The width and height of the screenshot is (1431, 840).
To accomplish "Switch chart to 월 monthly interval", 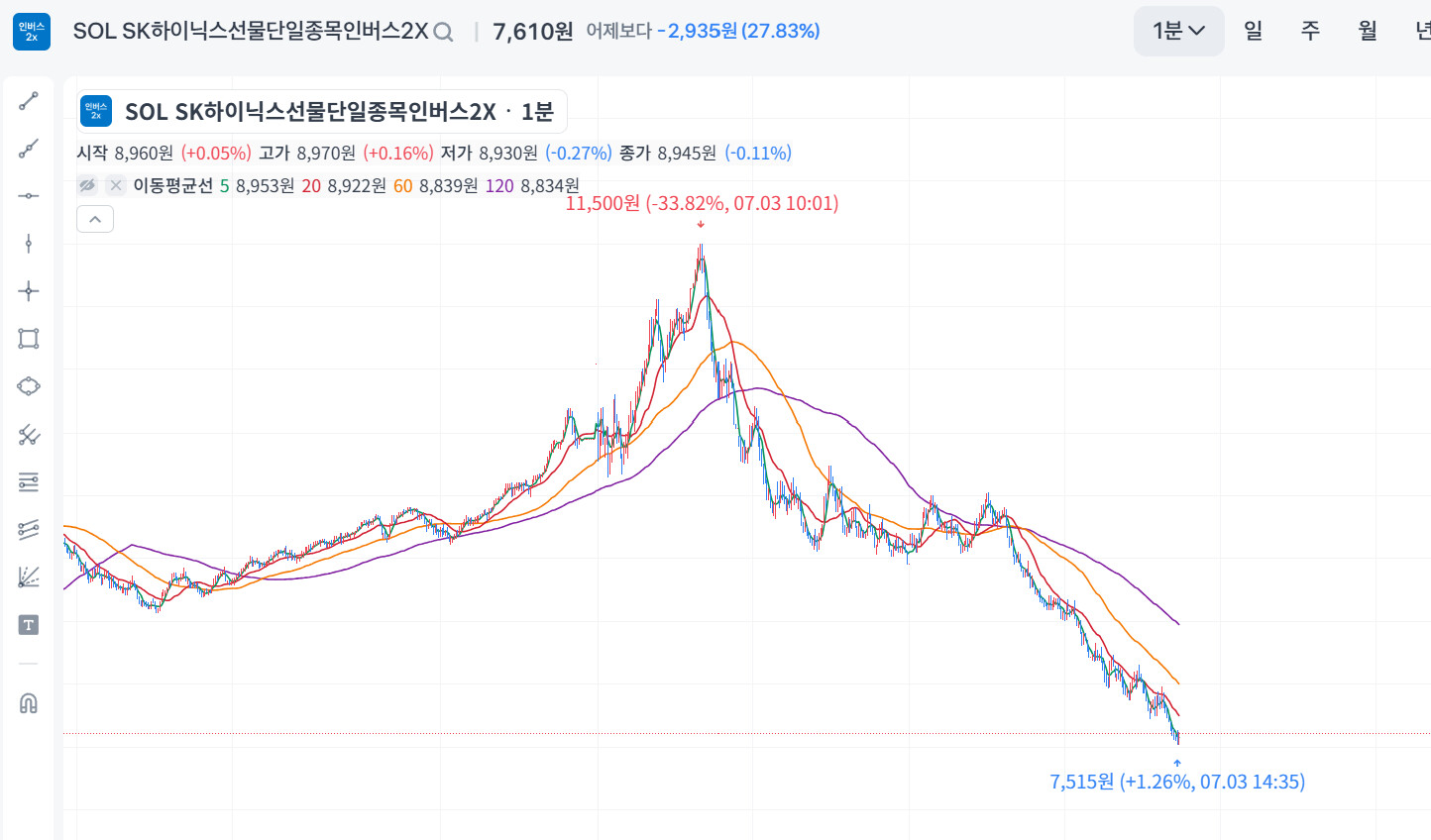I will pos(1368,31).
